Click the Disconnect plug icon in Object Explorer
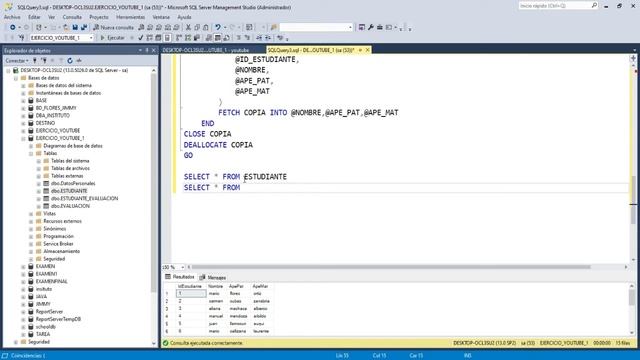This screenshot has height=360, width=640. click(x=44, y=60)
